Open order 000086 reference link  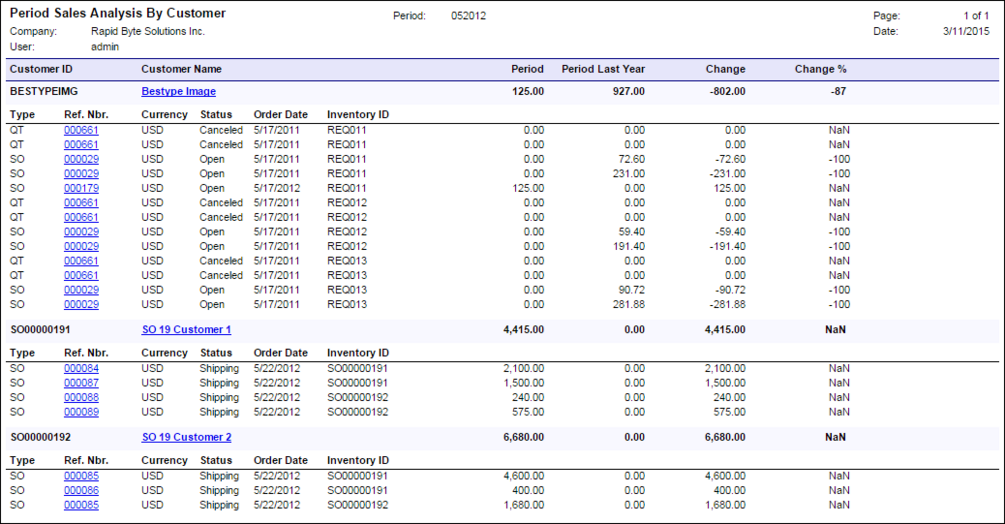(x=81, y=491)
